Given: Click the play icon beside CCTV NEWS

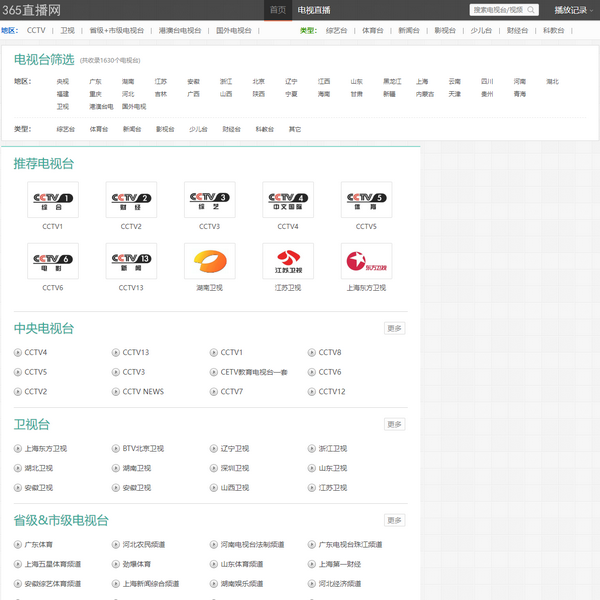Looking at the screenshot, I should tap(116, 392).
